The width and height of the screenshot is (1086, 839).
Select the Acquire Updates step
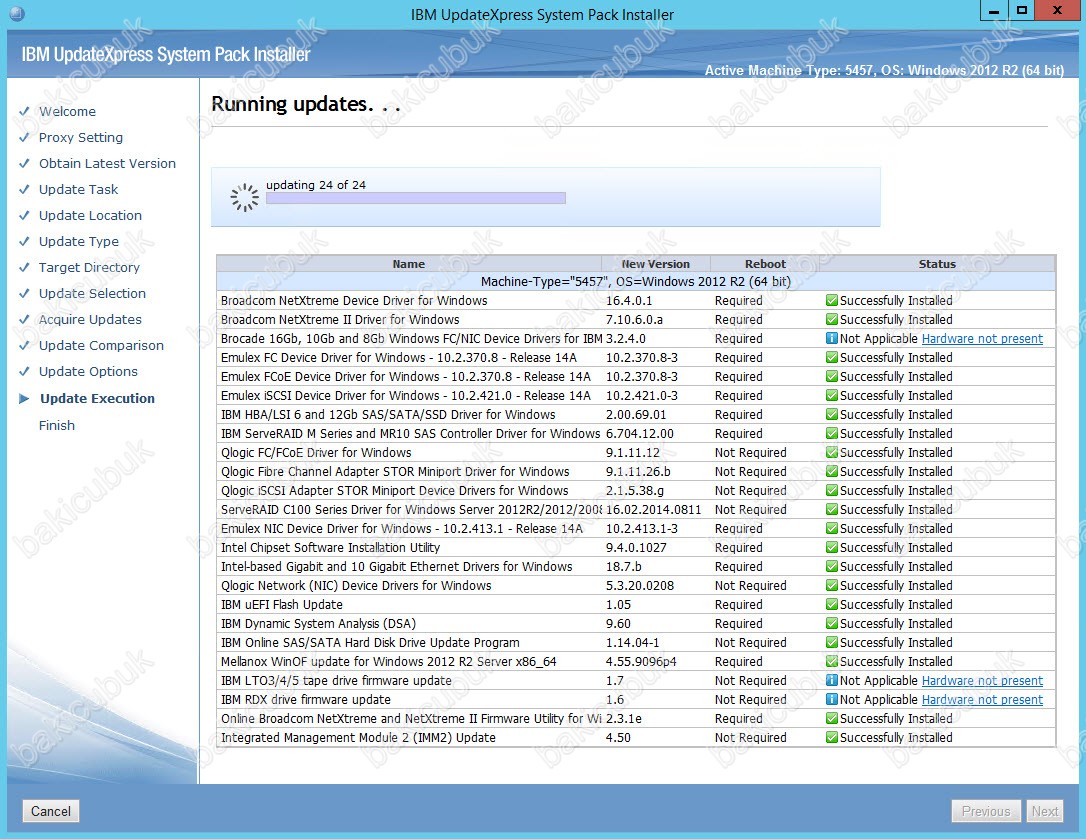coord(90,319)
